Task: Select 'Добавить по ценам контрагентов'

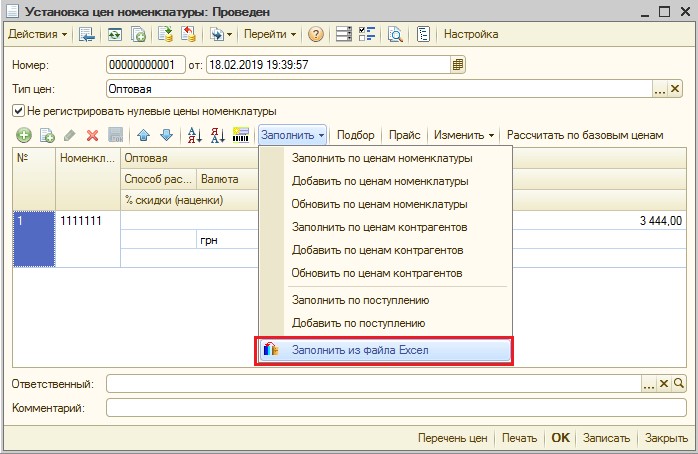Action: click(377, 250)
